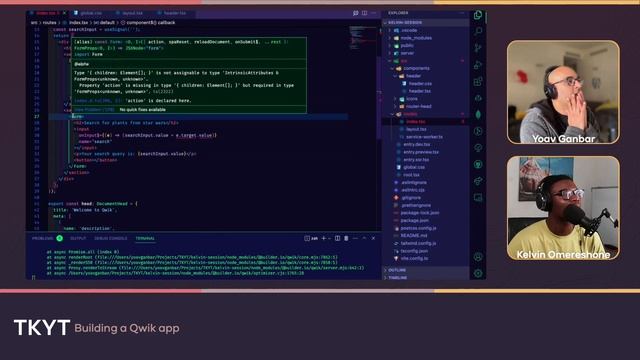Collapse the routes folder
The height and width of the screenshot is (360, 640).
410,114
